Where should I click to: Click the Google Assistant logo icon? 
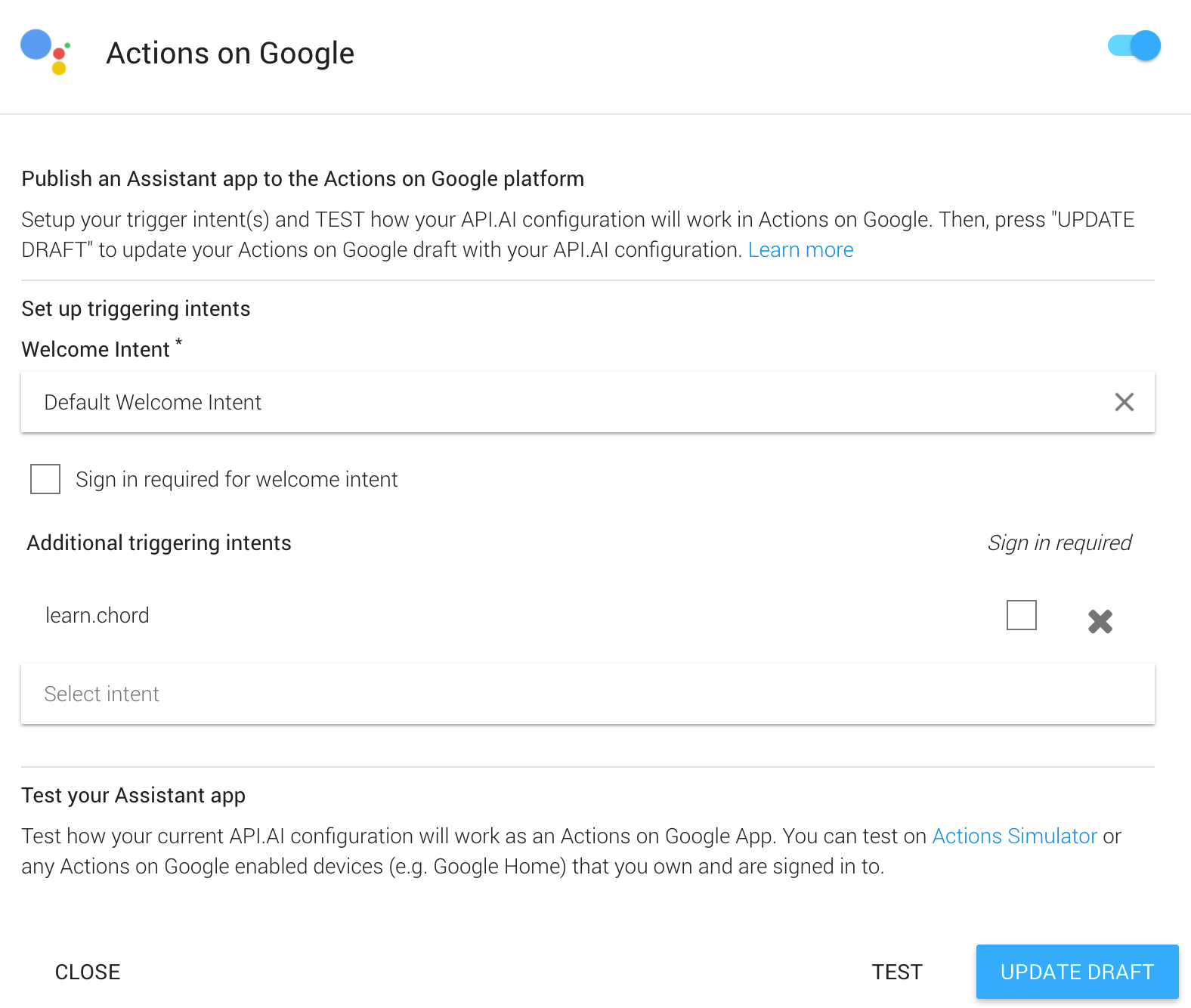coord(45,51)
